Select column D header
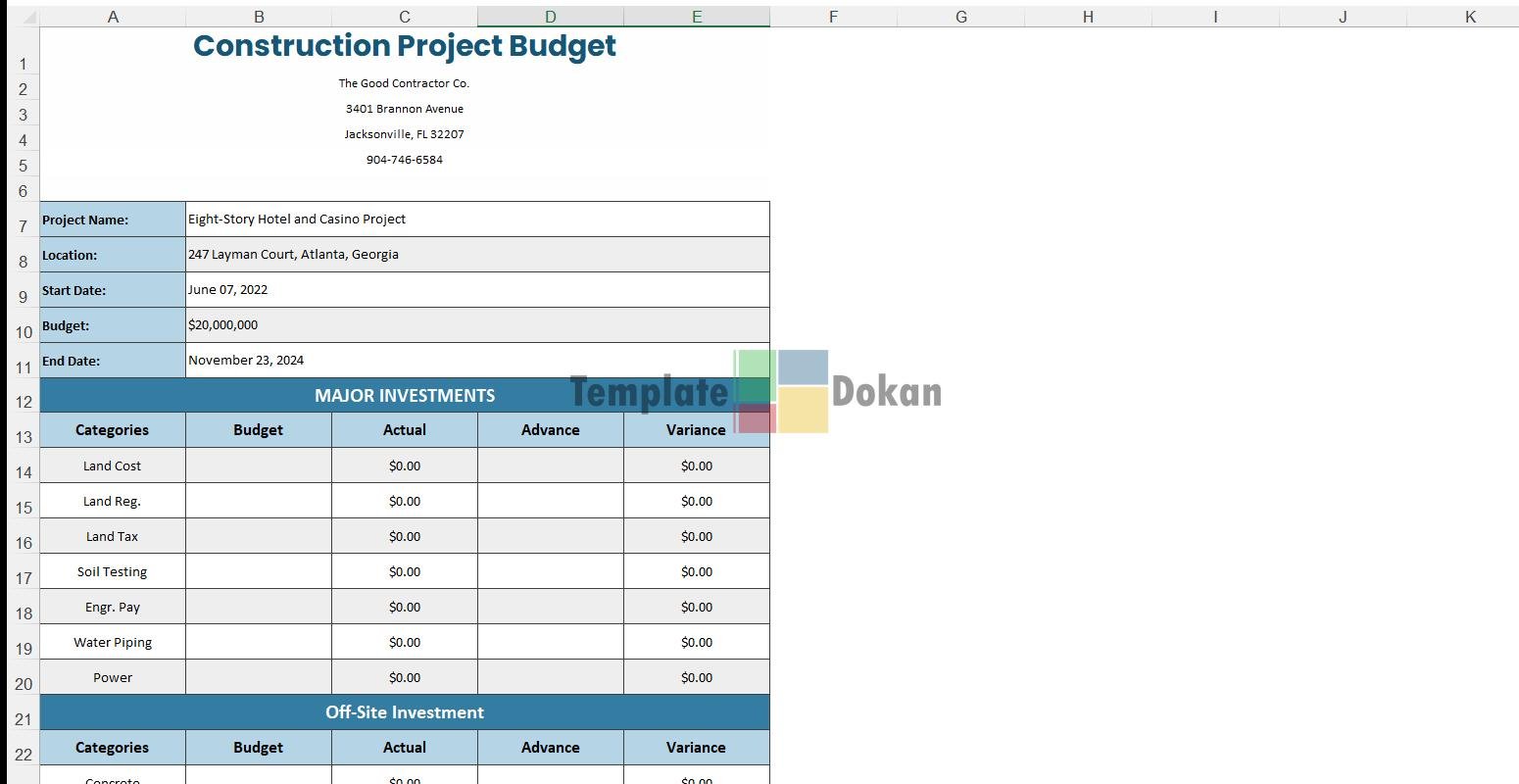 coord(550,17)
